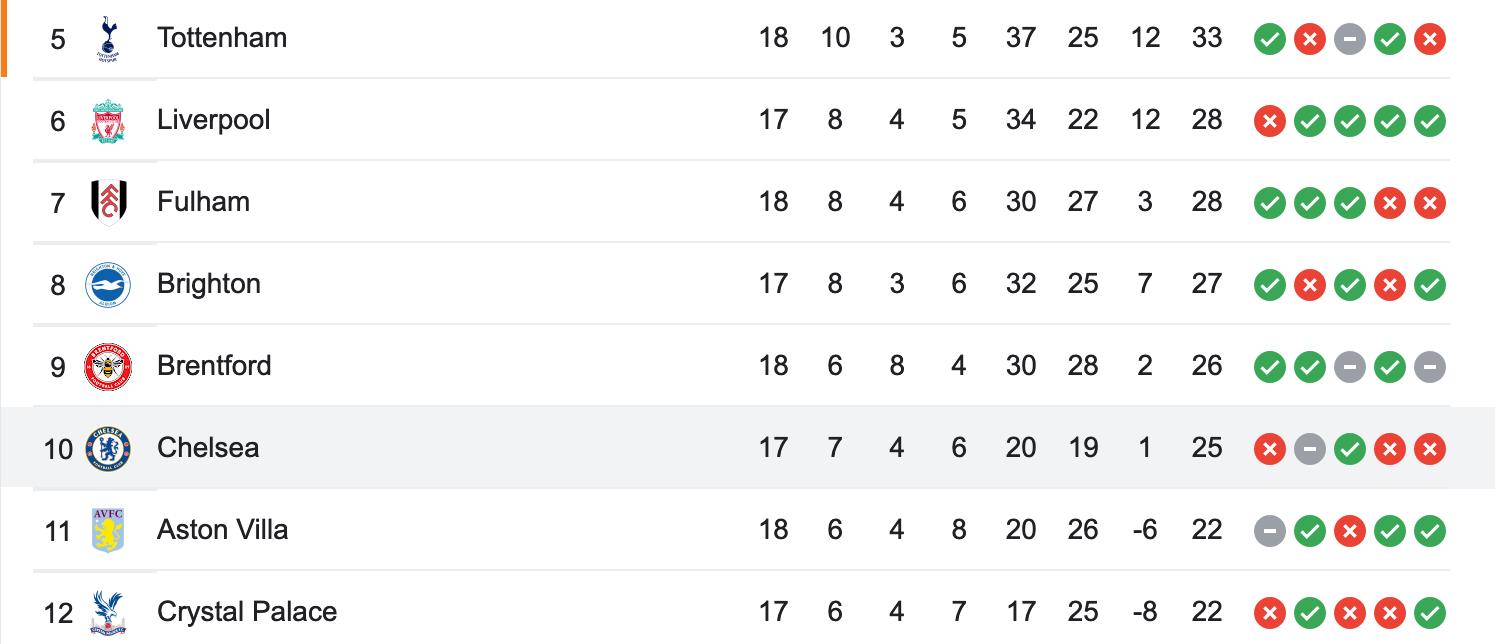The width and height of the screenshot is (1495, 644).
Task: Click the Fulham club crest
Action: click(107, 202)
